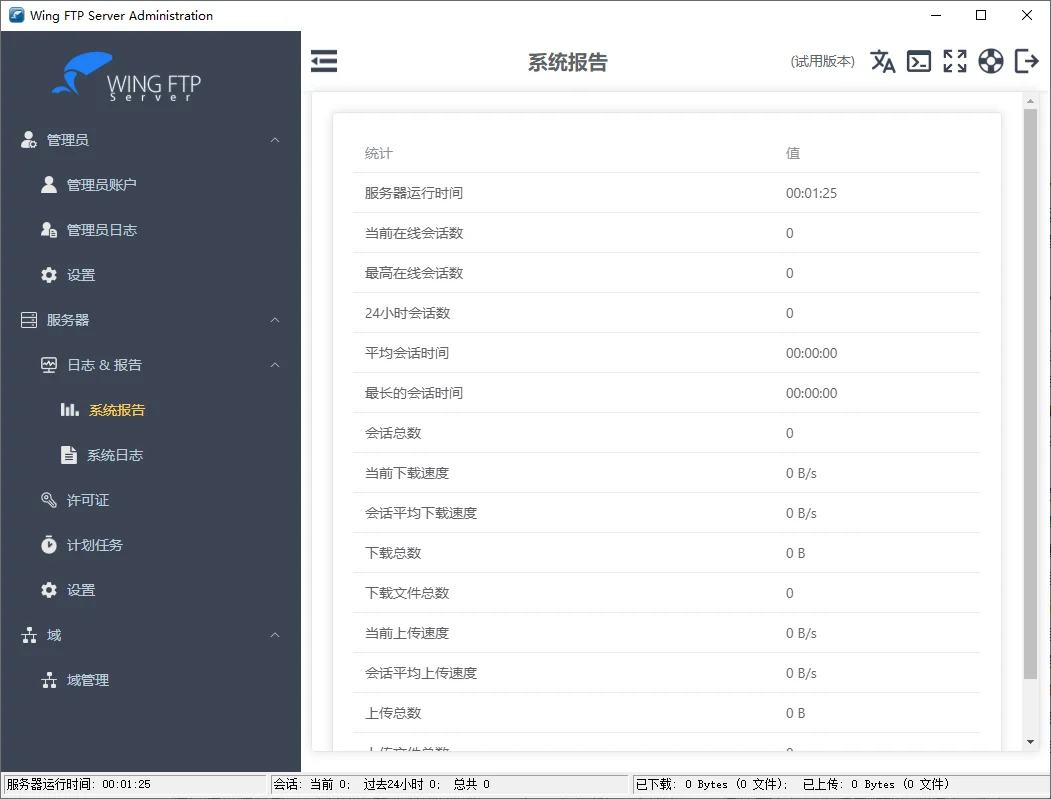The image size is (1051, 799).
Task: Click the gear icon under 服务器
Action: point(48,590)
